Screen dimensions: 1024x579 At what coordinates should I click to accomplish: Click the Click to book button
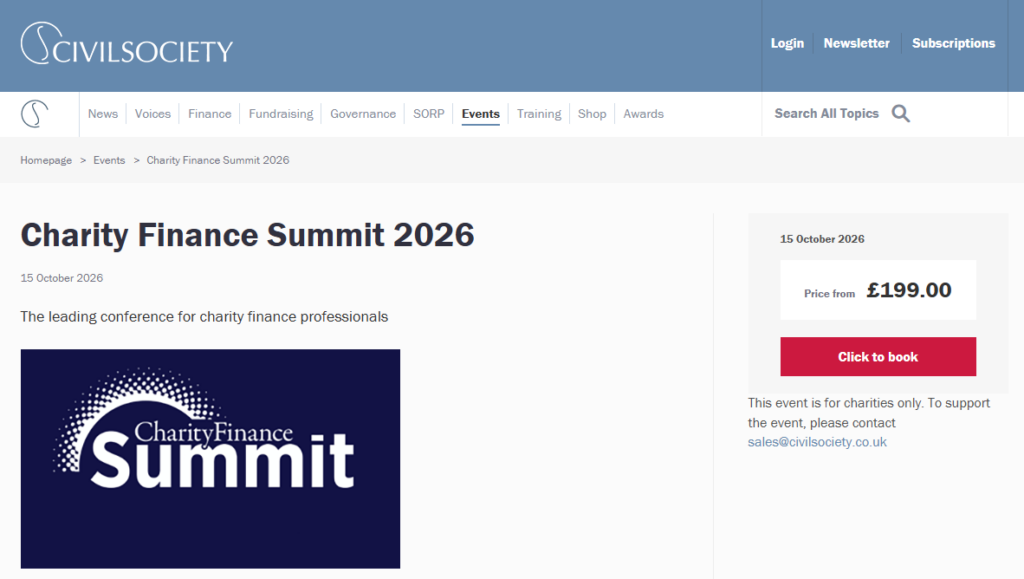878,356
